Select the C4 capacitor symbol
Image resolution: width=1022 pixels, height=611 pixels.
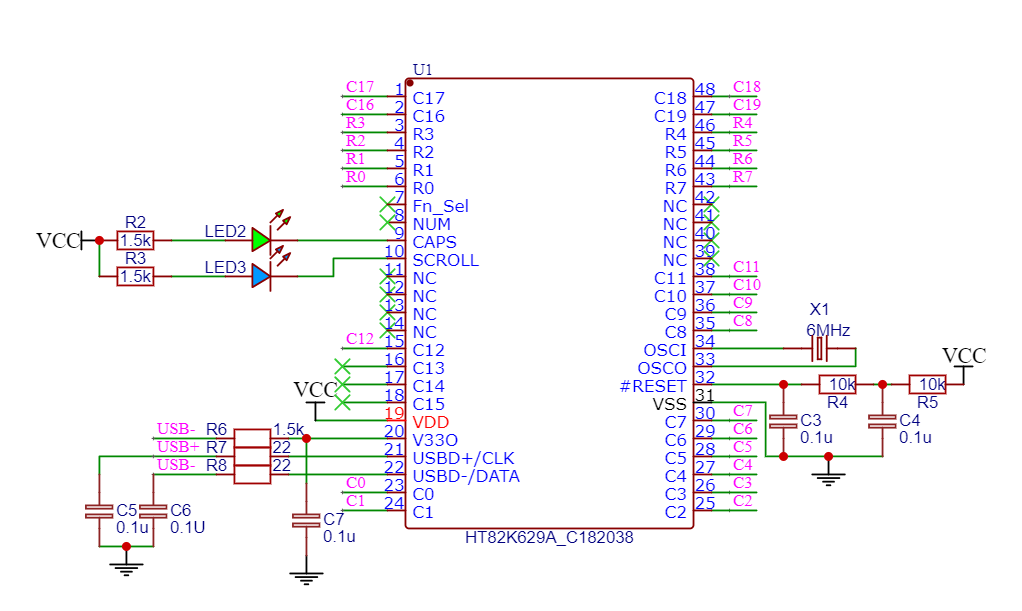[x=883, y=421]
